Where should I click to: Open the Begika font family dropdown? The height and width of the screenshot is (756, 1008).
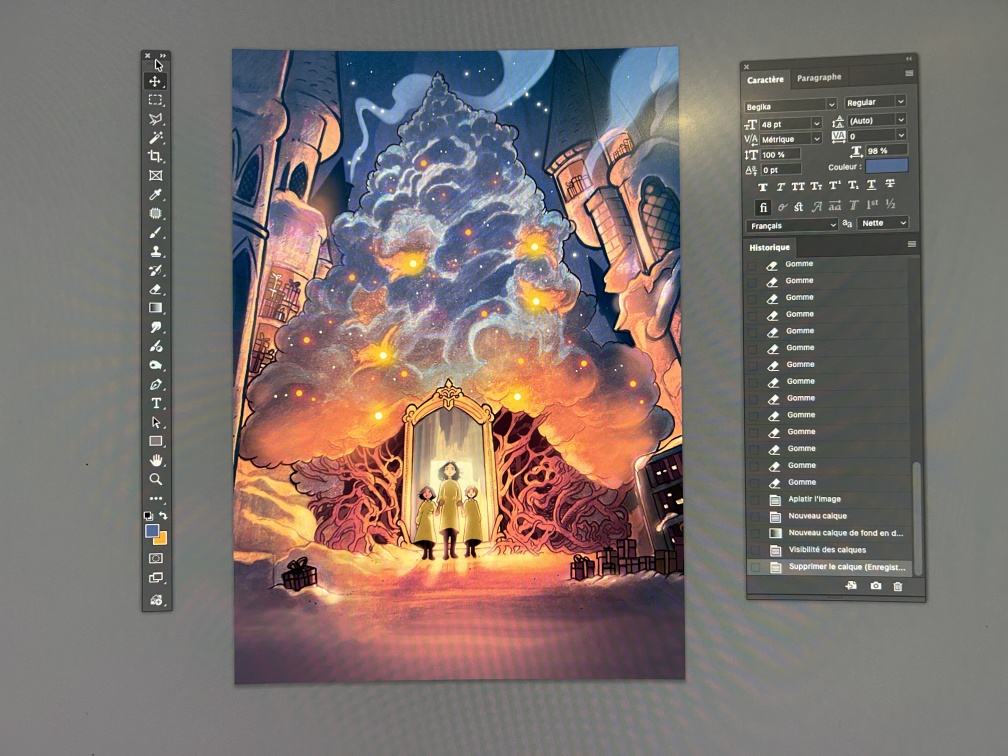pos(790,103)
